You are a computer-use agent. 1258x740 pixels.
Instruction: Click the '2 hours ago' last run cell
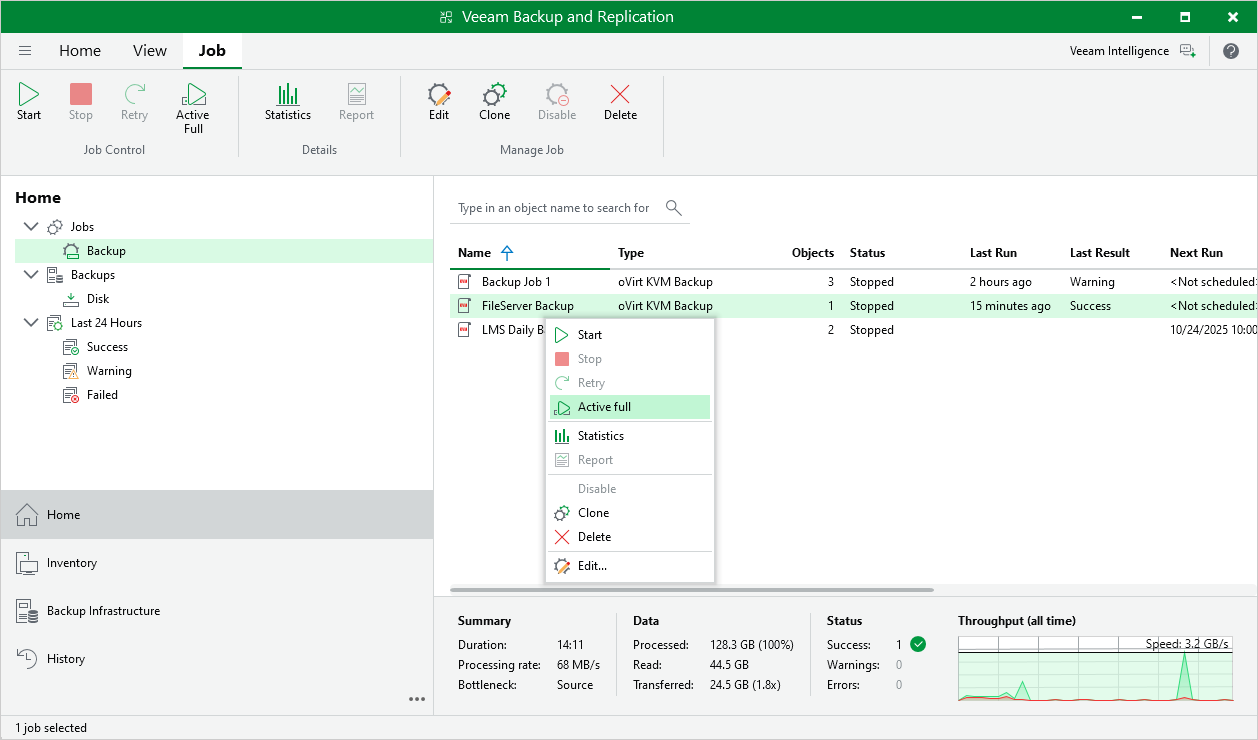1001,282
